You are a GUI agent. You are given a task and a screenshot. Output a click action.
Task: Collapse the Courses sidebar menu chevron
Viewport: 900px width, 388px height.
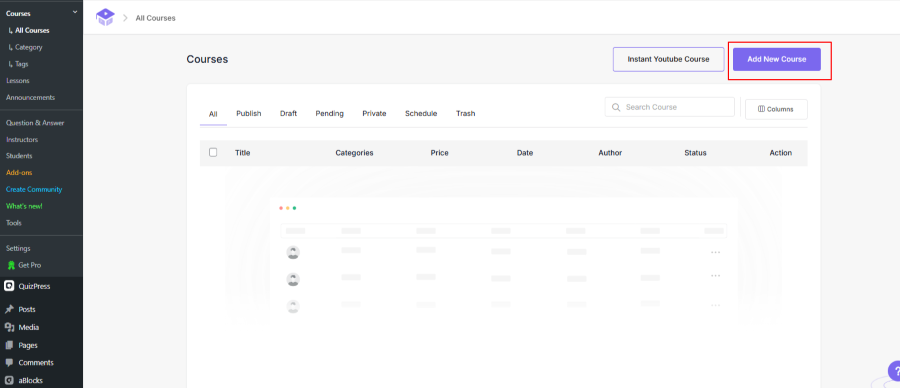point(75,13)
